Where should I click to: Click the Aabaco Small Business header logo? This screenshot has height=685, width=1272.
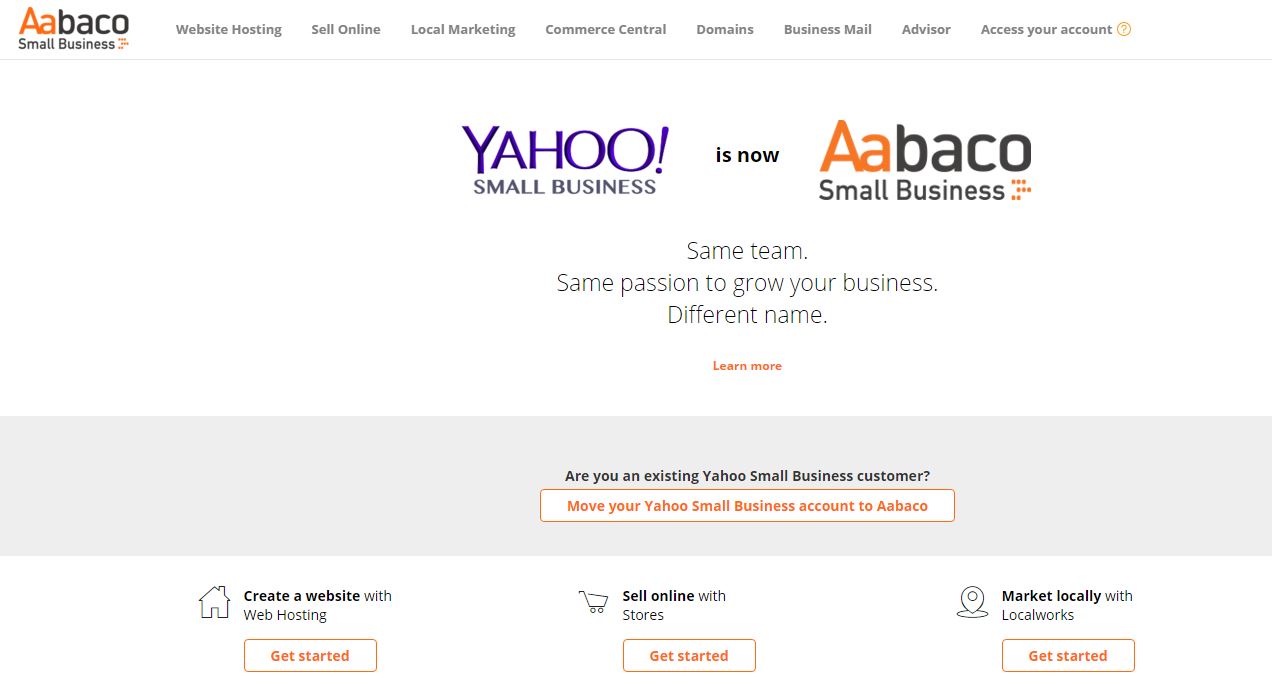click(x=74, y=29)
